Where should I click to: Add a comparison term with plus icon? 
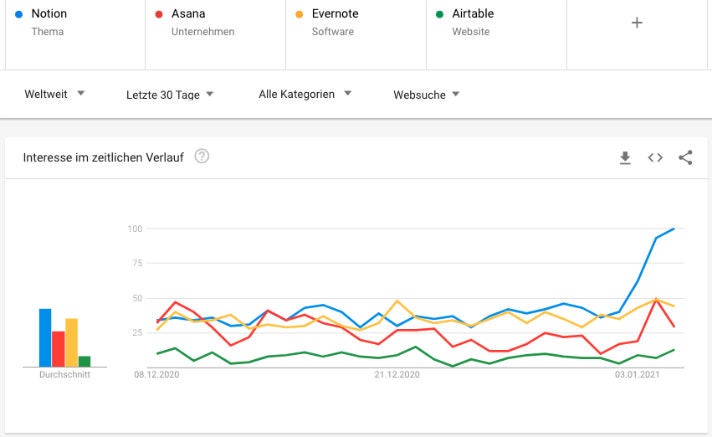[x=637, y=23]
